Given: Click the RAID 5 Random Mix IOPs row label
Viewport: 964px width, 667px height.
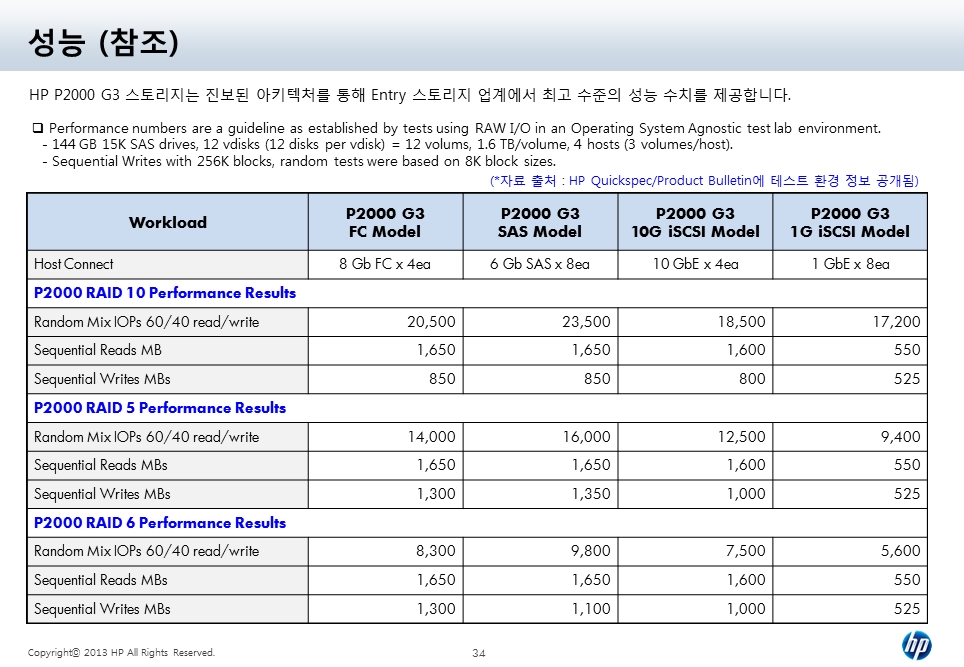Looking at the screenshot, I should click(146, 436).
